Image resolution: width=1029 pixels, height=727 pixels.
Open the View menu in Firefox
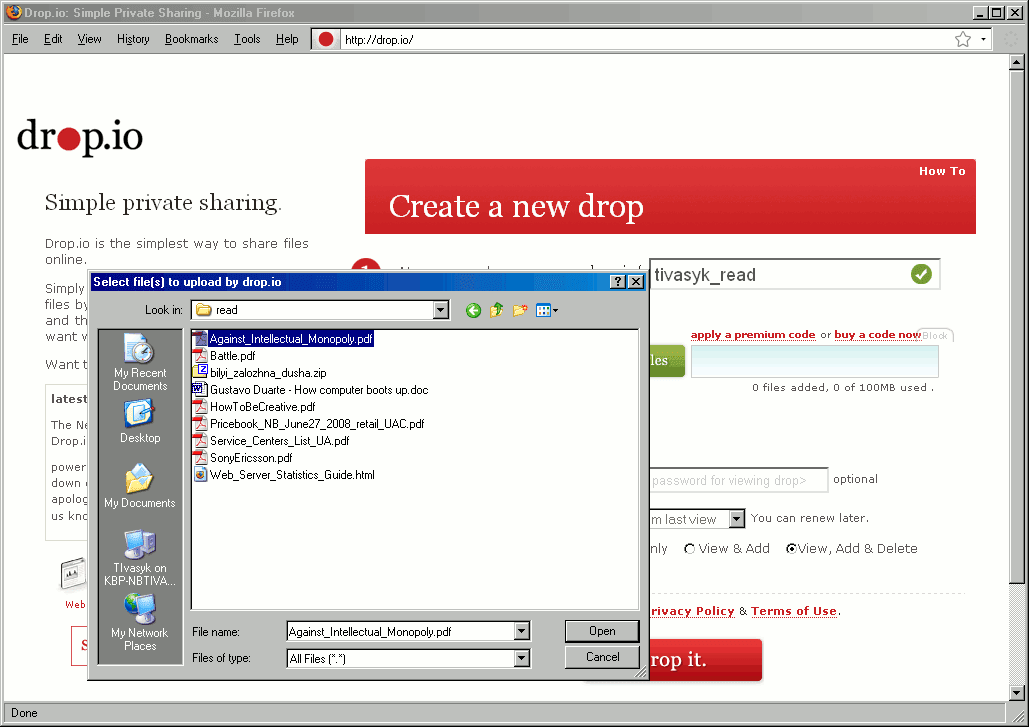[89, 39]
